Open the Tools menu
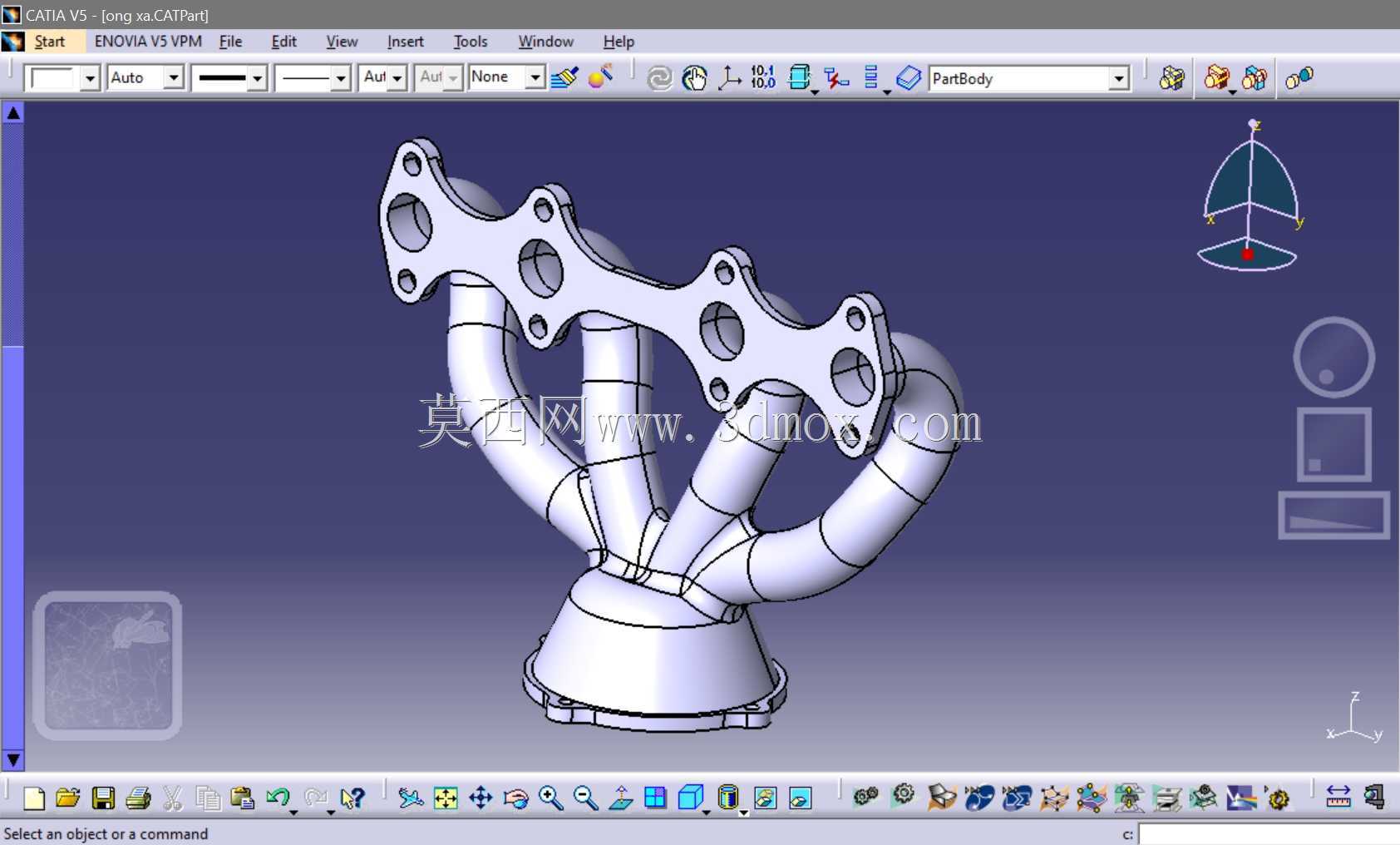The height and width of the screenshot is (845, 1400). coord(471,42)
